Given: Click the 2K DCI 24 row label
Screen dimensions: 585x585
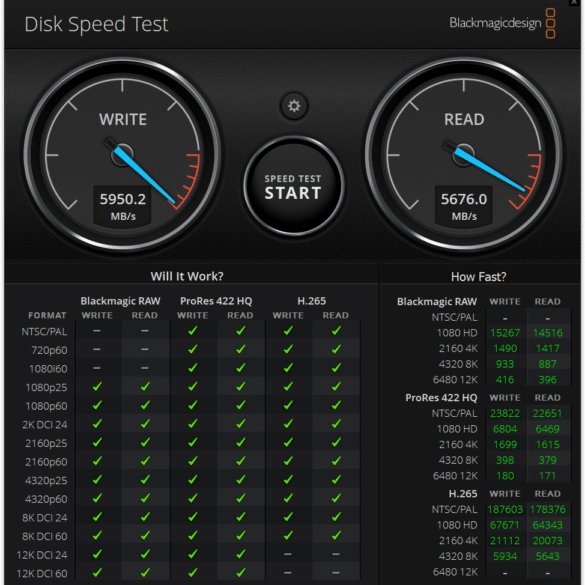Looking at the screenshot, I should [45, 425].
